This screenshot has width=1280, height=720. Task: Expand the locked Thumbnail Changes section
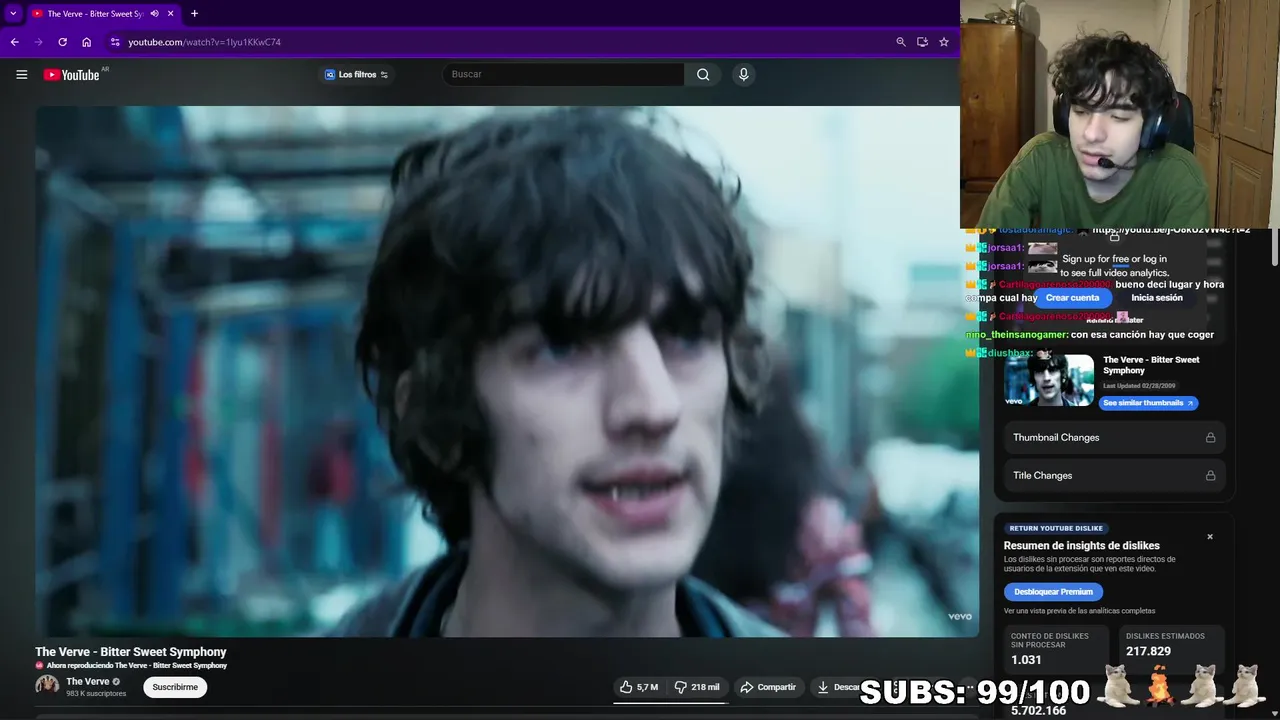pos(1115,437)
